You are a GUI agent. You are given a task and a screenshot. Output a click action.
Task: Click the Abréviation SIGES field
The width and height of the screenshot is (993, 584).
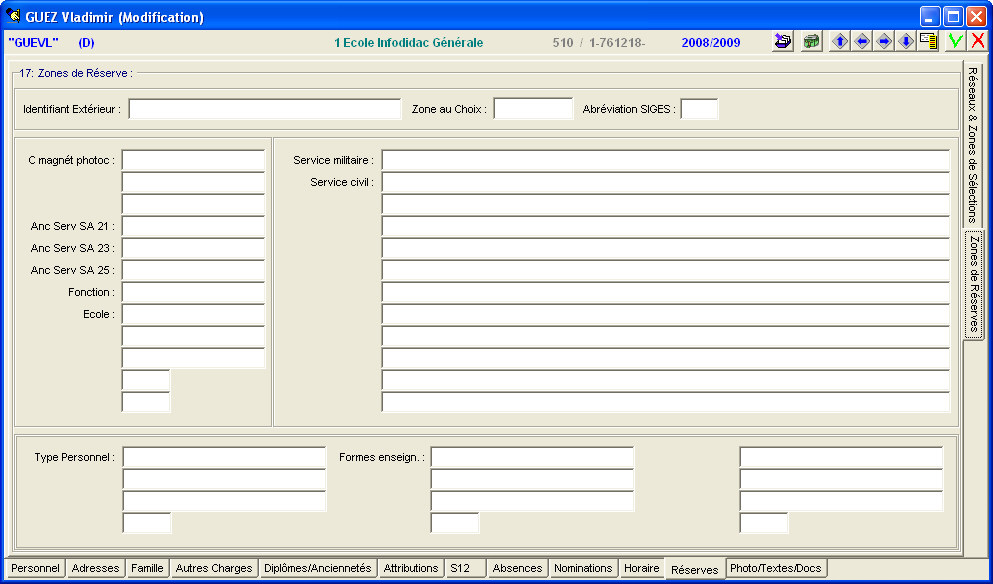[x=699, y=109]
